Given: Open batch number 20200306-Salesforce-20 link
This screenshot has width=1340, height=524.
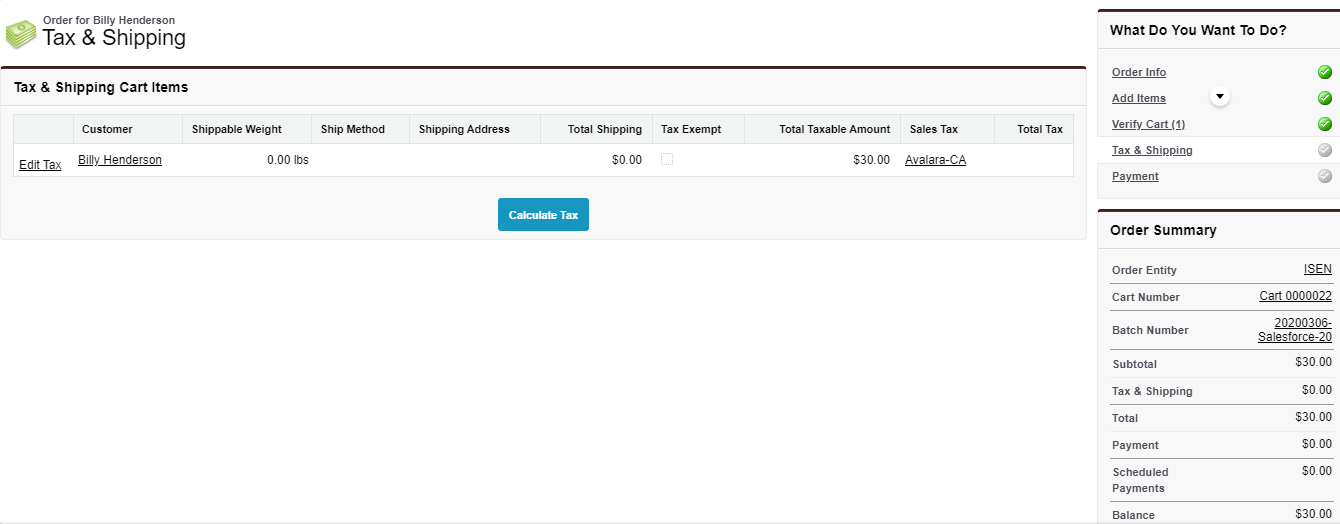Looking at the screenshot, I should pos(1296,330).
